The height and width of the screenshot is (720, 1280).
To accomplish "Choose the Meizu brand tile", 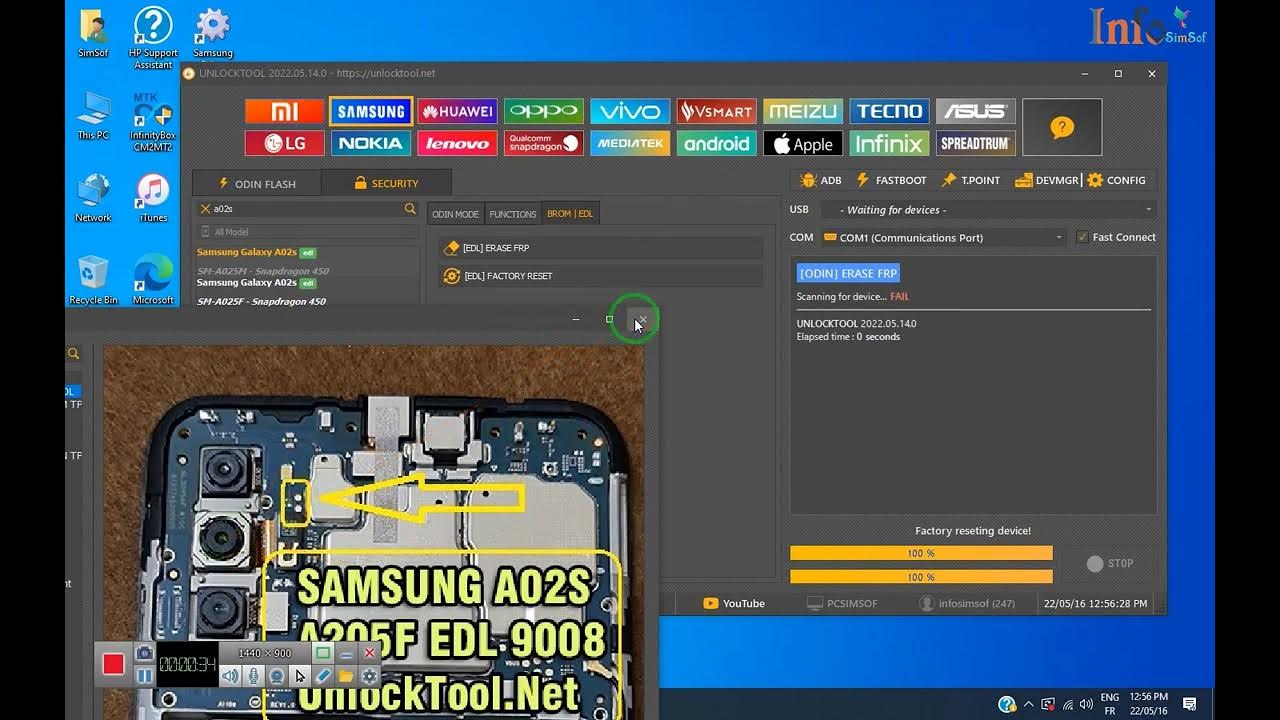I will [x=803, y=111].
